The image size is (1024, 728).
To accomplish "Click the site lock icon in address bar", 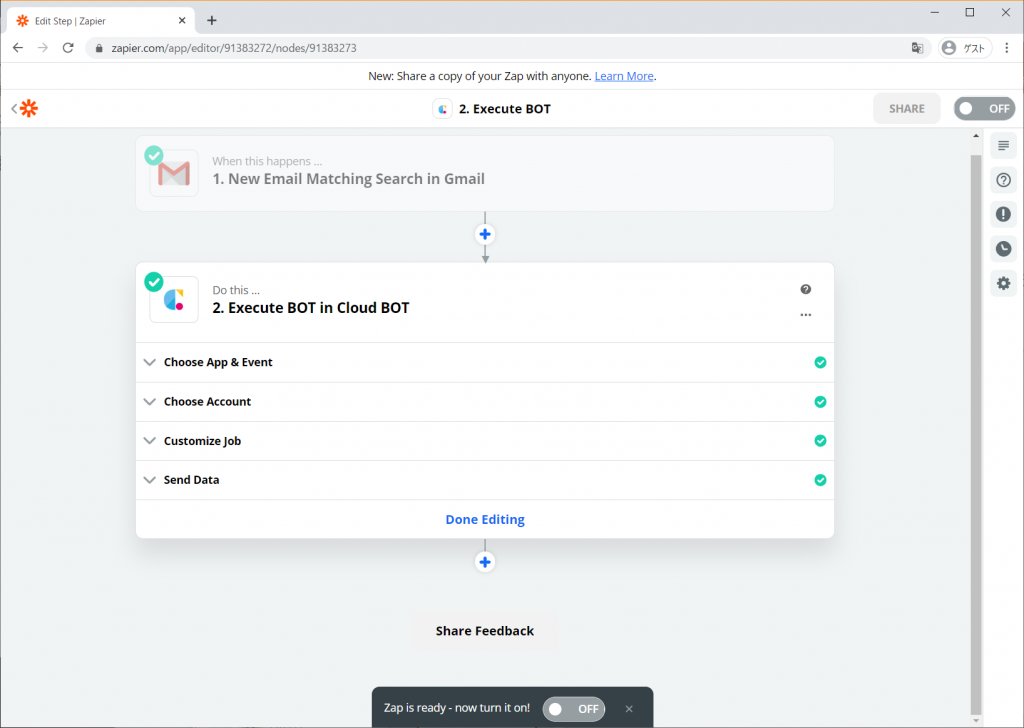I will coord(99,48).
